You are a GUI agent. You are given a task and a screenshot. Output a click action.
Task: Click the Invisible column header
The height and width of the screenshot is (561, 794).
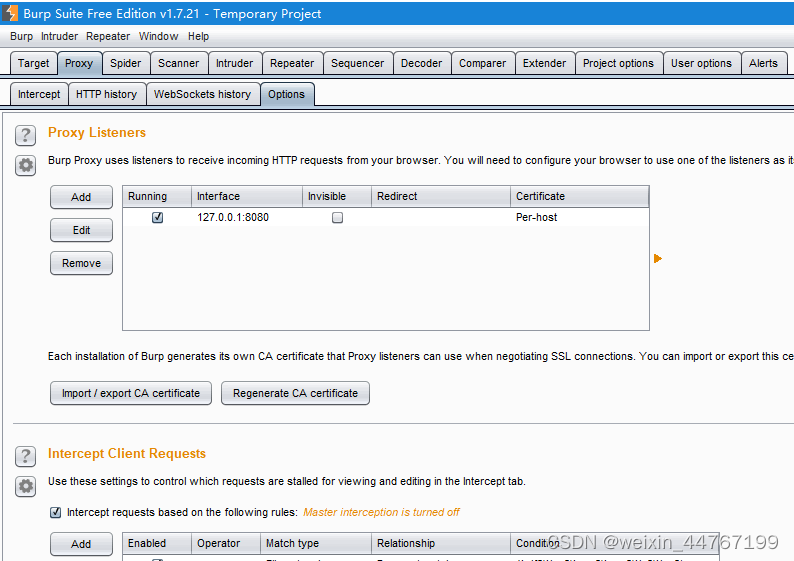click(337, 196)
